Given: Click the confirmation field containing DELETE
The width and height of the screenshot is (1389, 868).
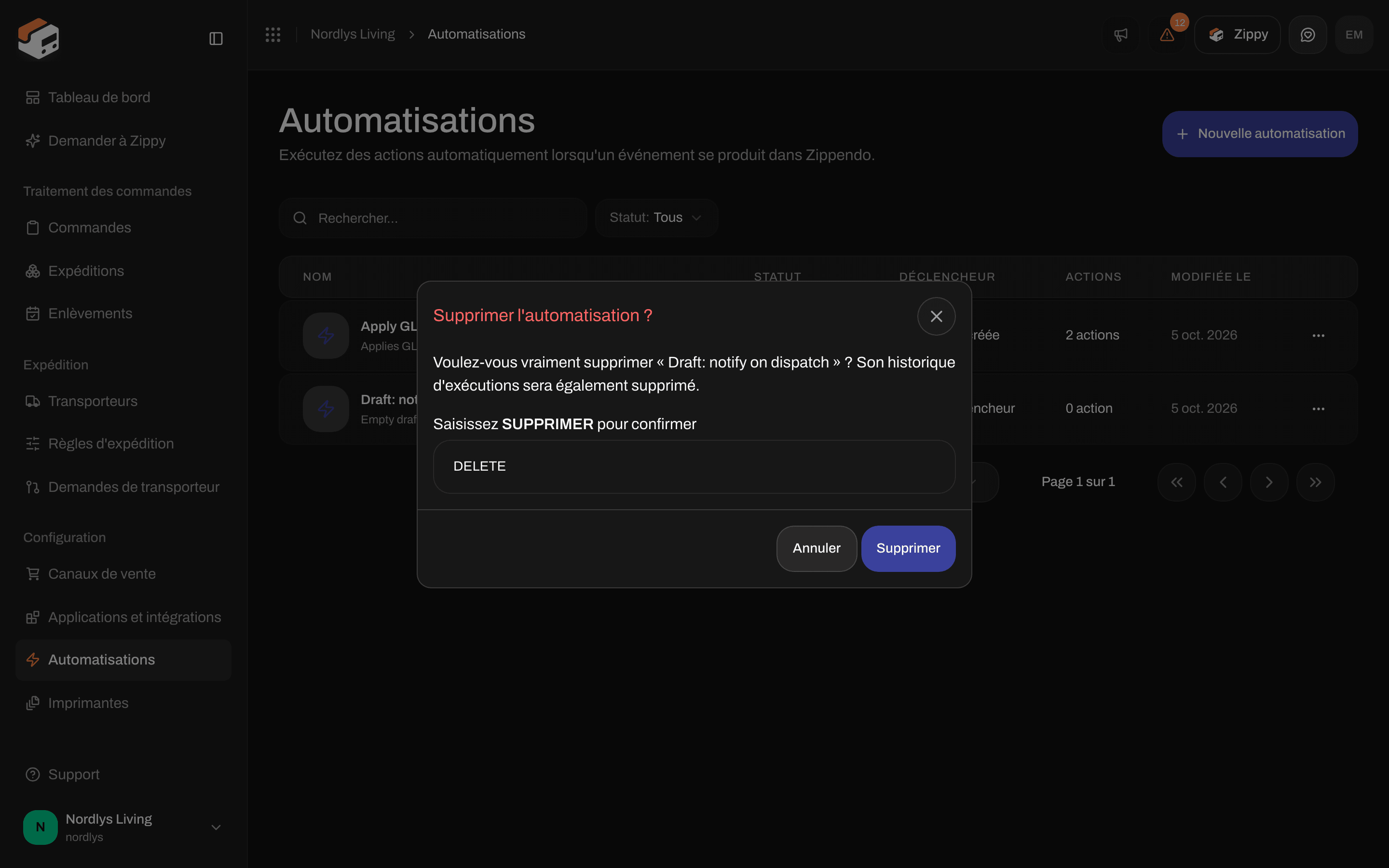Looking at the screenshot, I should (694, 467).
